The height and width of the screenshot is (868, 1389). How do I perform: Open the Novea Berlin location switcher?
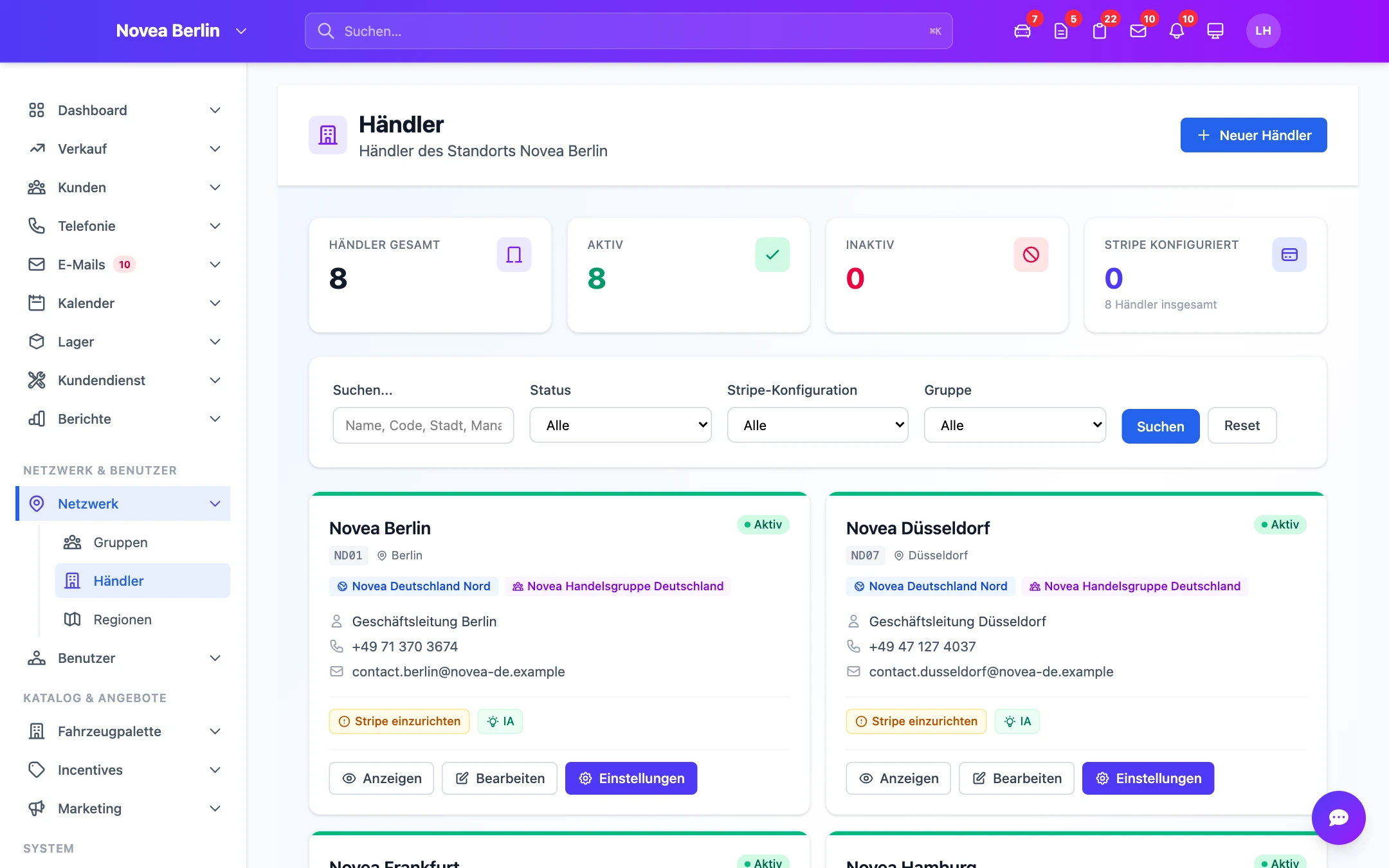[x=181, y=31]
